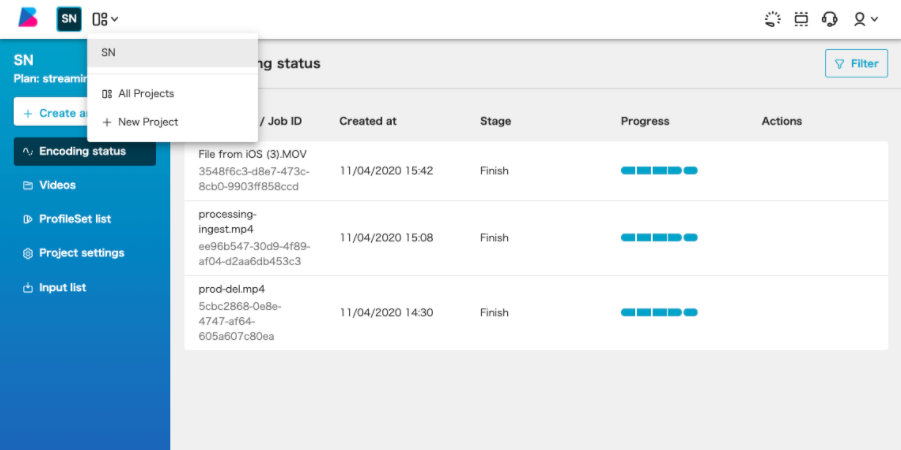901x450 pixels.
Task: Navigate to ProfileSet list
Action: tap(75, 219)
